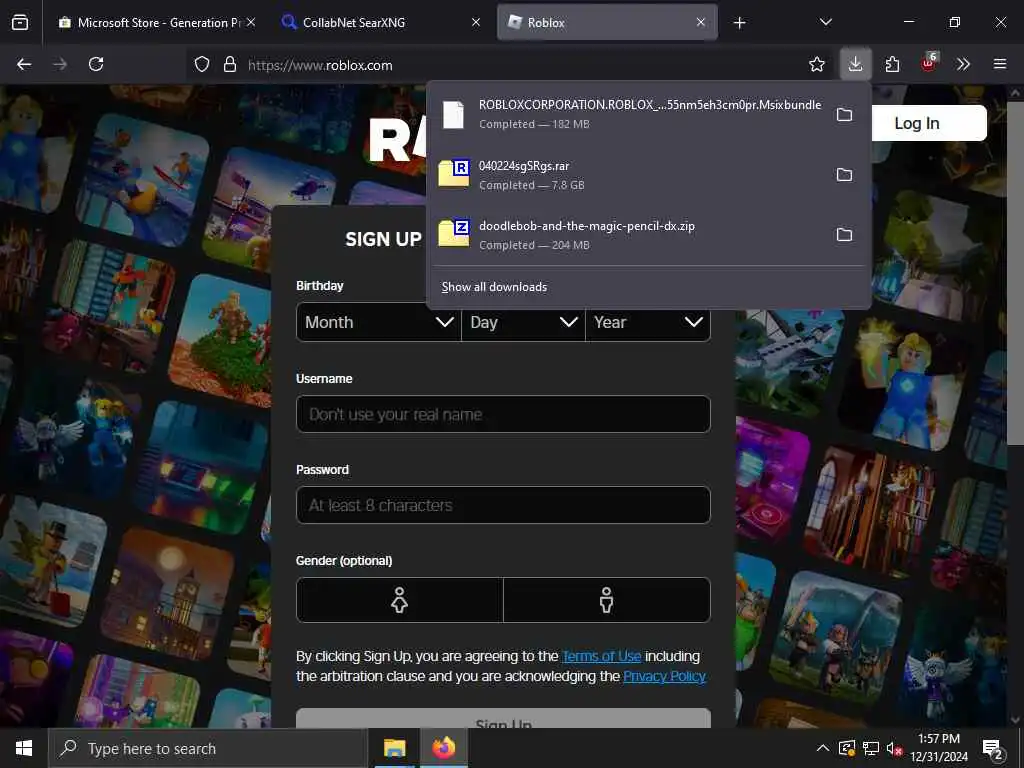Close the downloads panel via download button
This screenshot has width=1024, height=768.
coord(855,64)
